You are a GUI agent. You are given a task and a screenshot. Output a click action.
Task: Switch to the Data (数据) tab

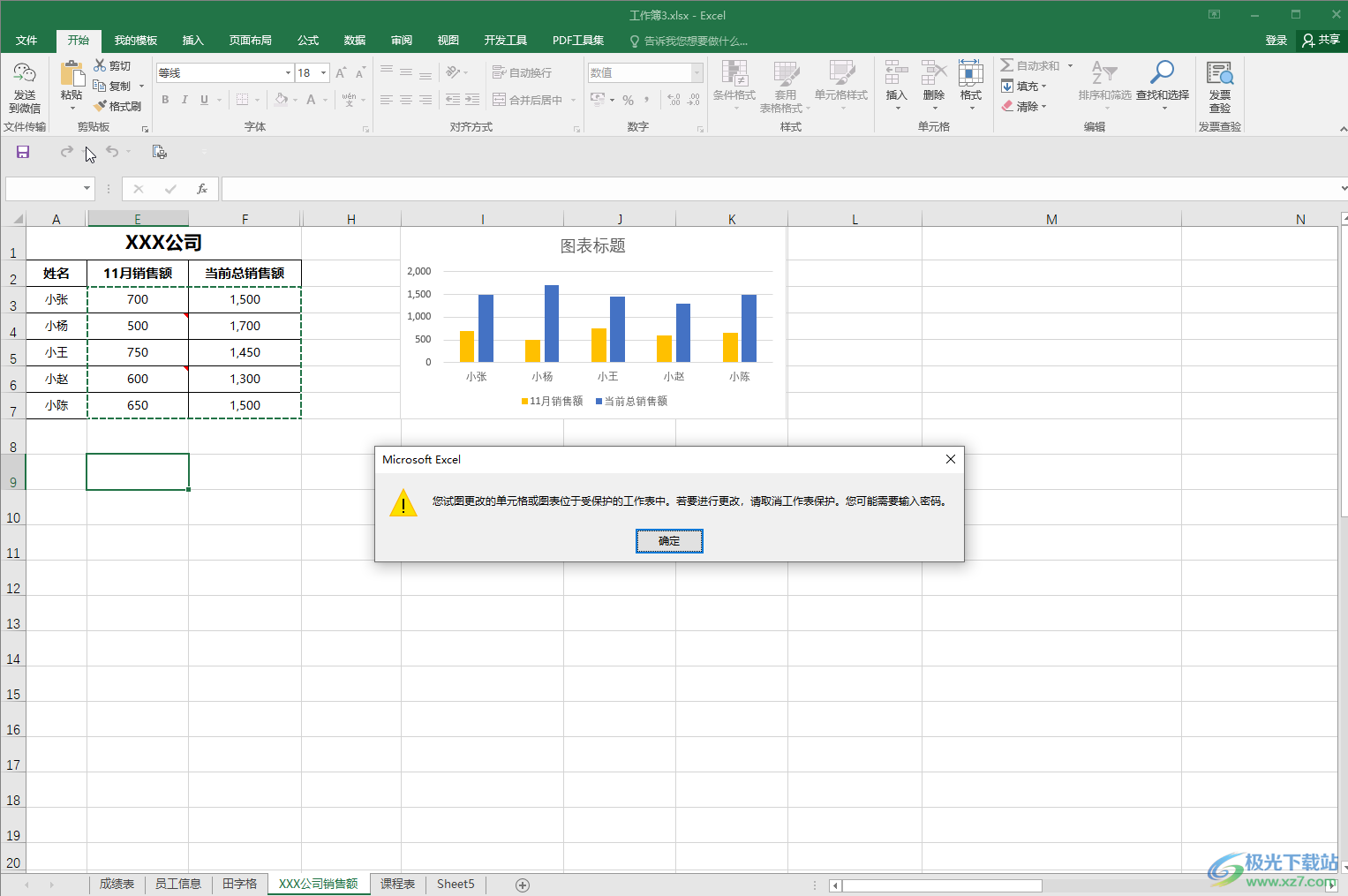pyautogui.click(x=355, y=41)
